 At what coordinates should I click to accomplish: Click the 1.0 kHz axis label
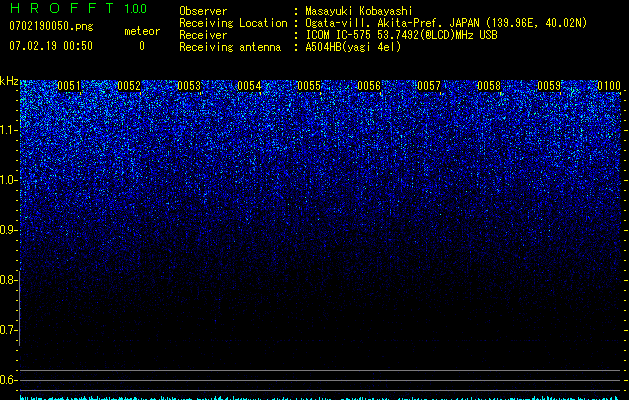point(8,180)
